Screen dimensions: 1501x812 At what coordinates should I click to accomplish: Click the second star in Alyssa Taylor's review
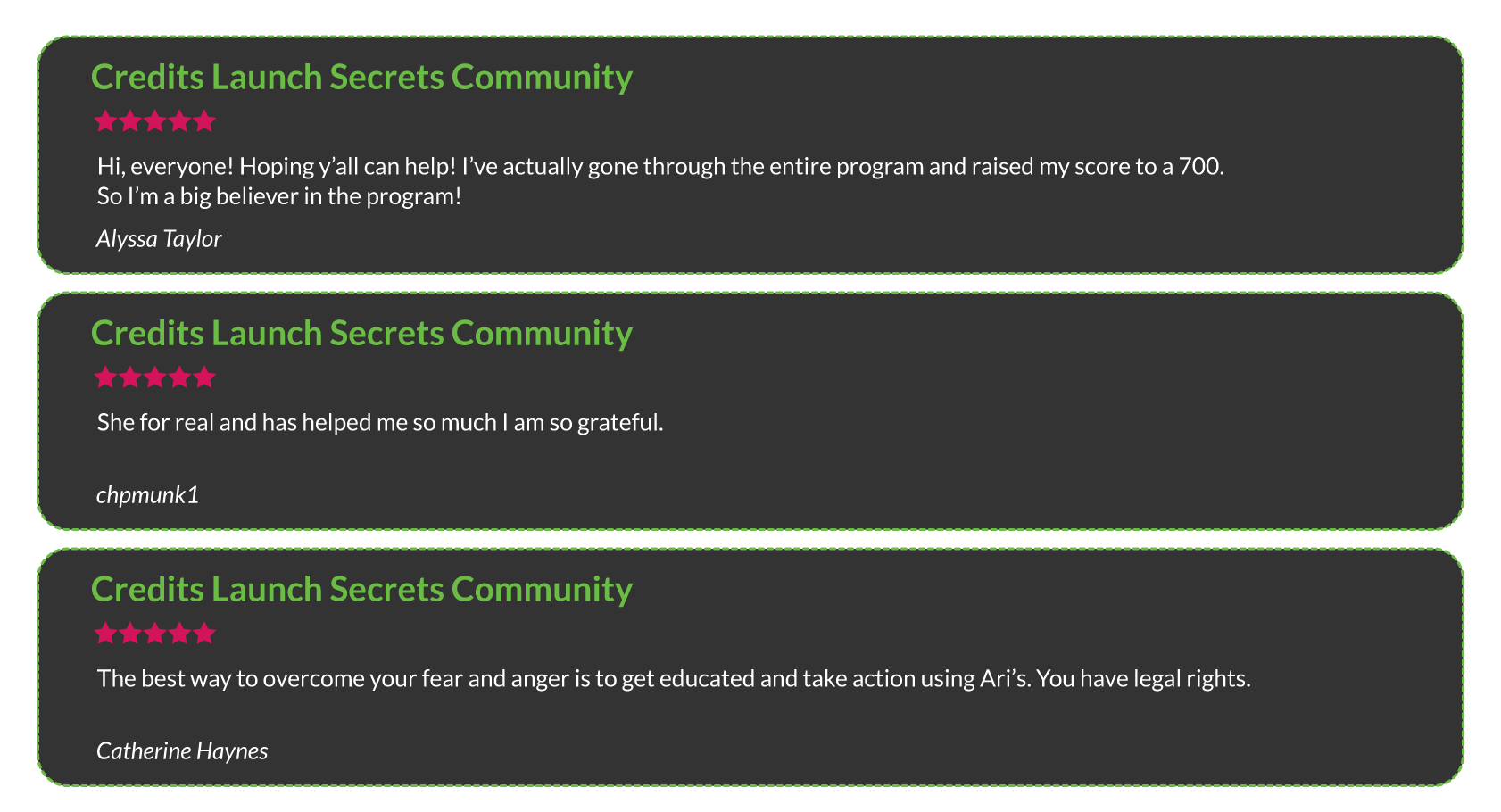click(x=130, y=120)
